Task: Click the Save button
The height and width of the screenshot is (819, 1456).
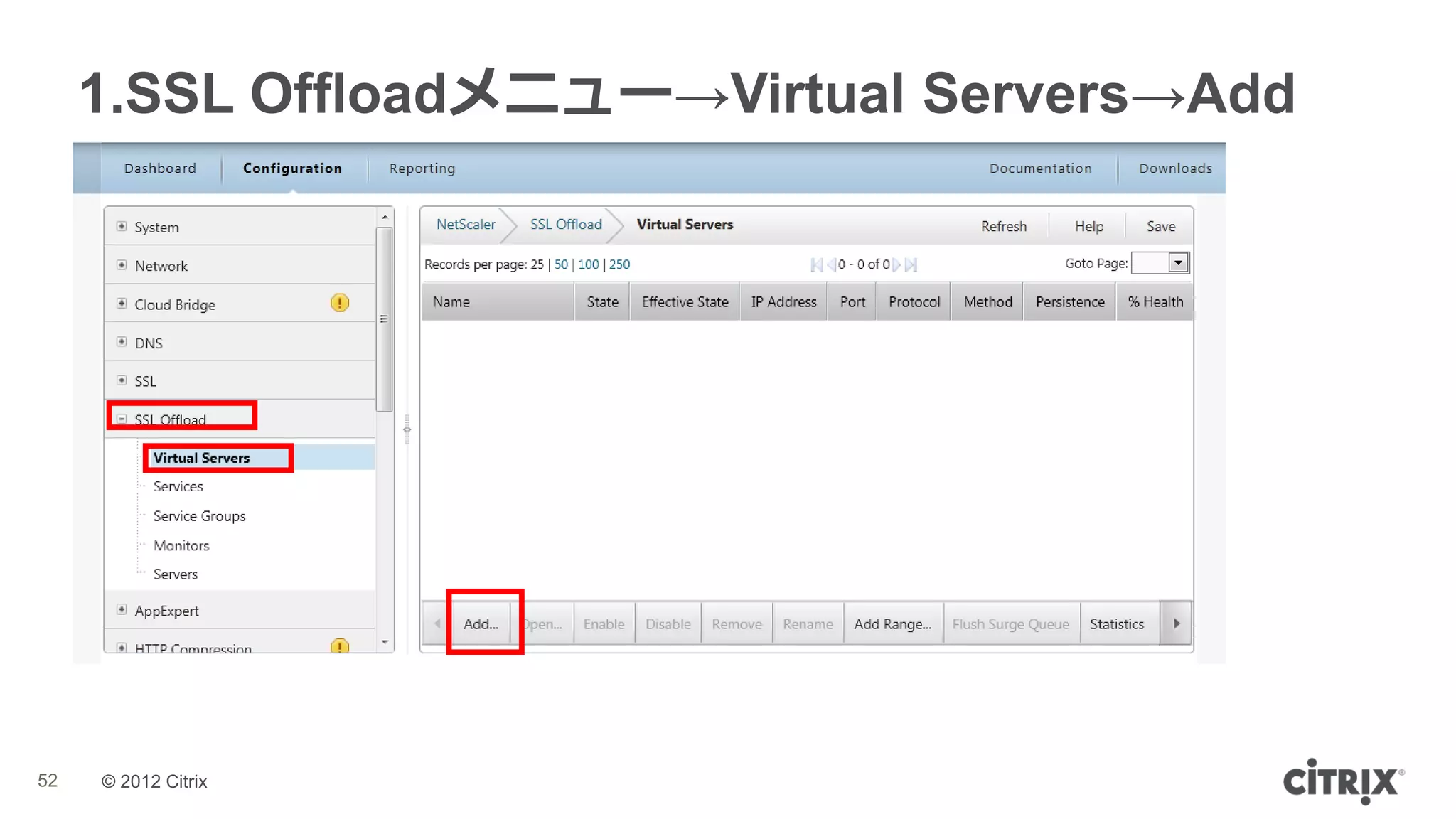Action: pyautogui.click(x=1161, y=226)
